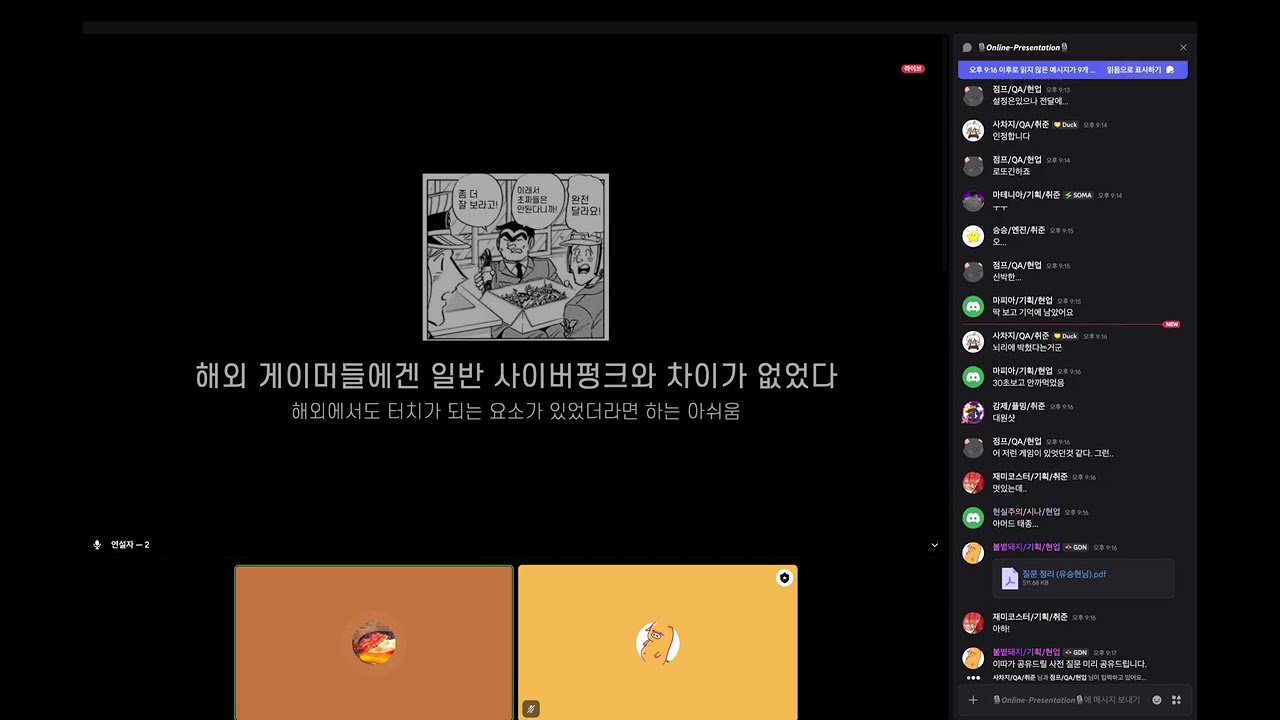Click the 연설자 — 2 label
Image resolution: width=1280 pixels, height=720 pixels.
pyautogui.click(x=130, y=545)
